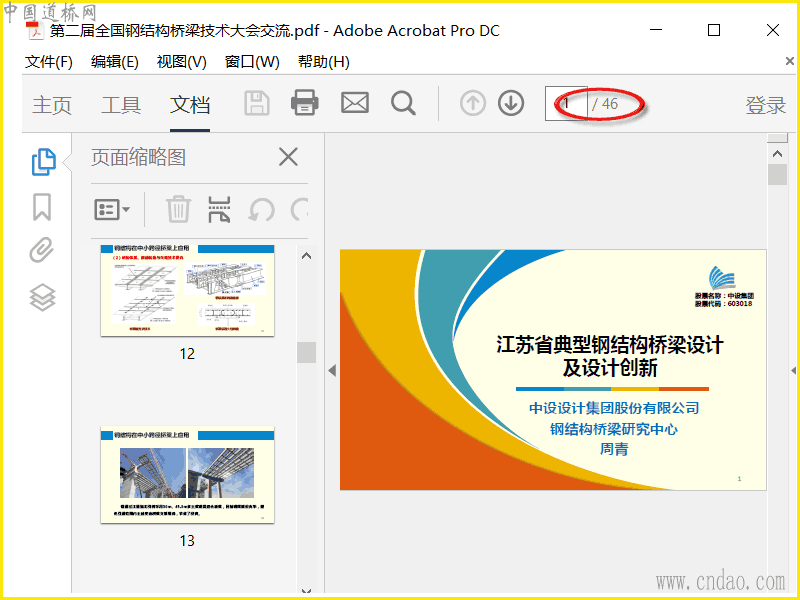Image resolution: width=800 pixels, height=600 pixels.
Task: Print the document with printer icon
Action: [x=305, y=103]
